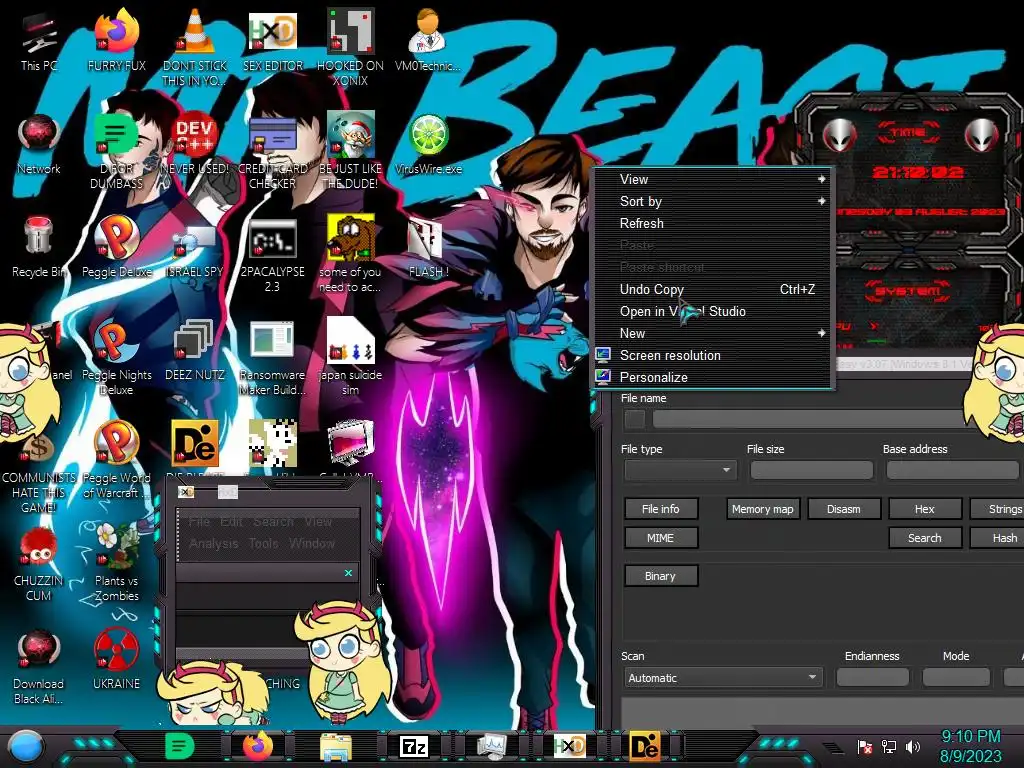The height and width of the screenshot is (768, 1024).
Task: Open the View submenu in context menu
Action: point(714,179)
